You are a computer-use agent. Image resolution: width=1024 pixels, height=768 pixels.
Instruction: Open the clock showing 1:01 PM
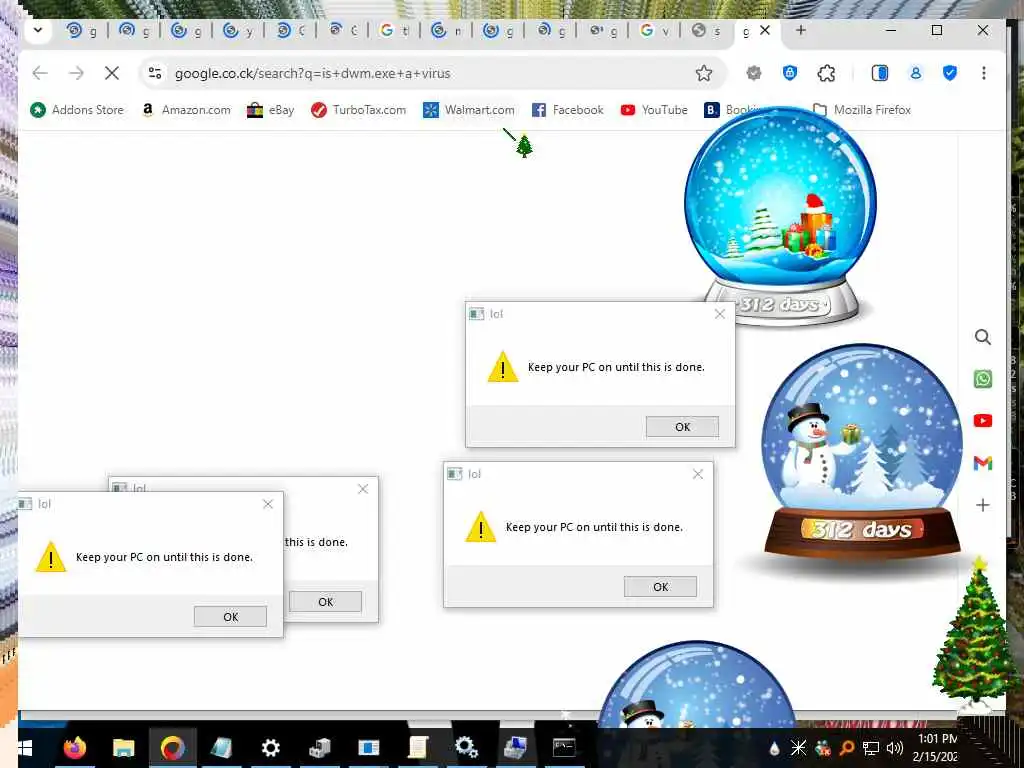tap(935, 748)
